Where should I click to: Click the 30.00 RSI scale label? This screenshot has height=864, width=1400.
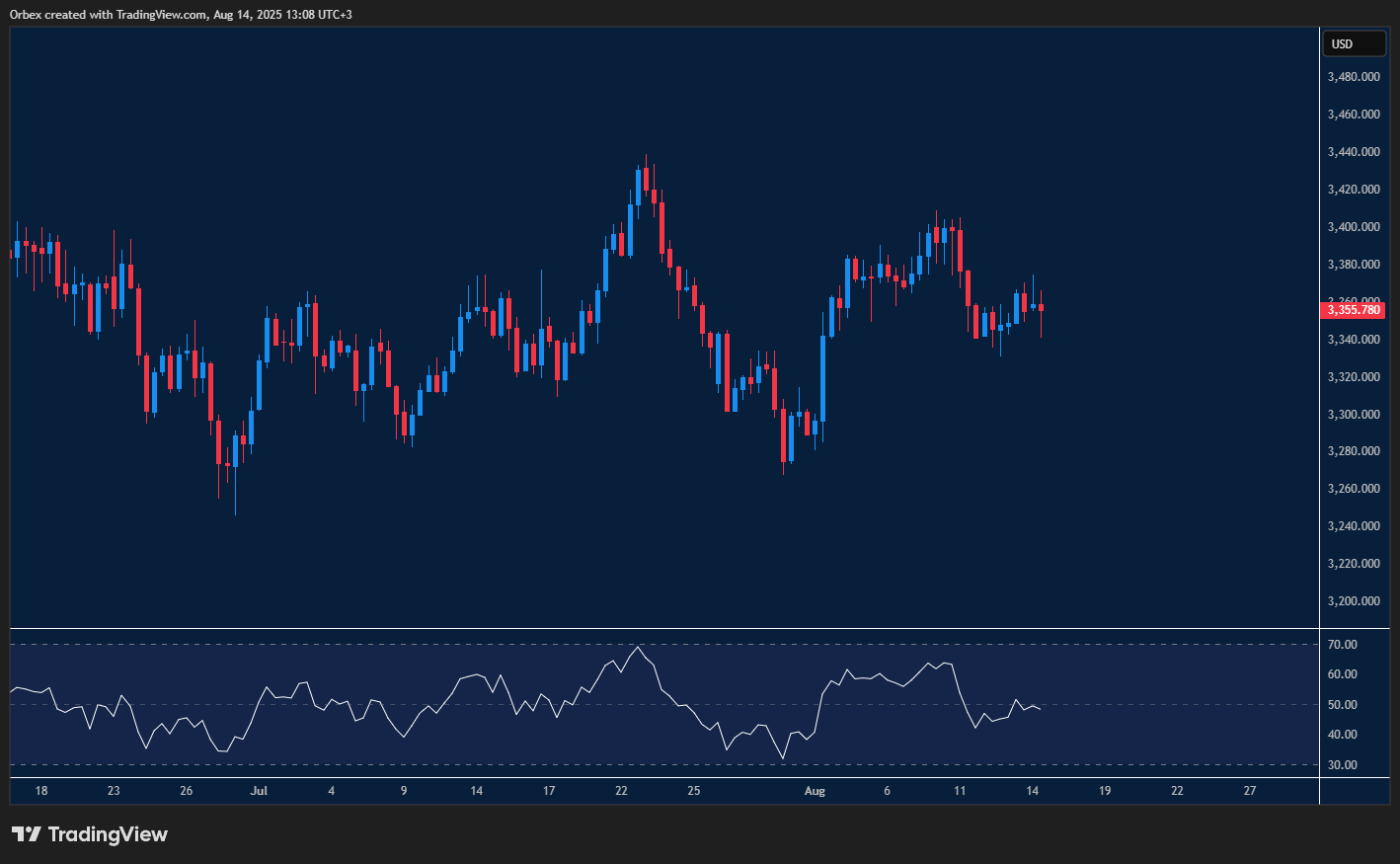pos(1343,765)
